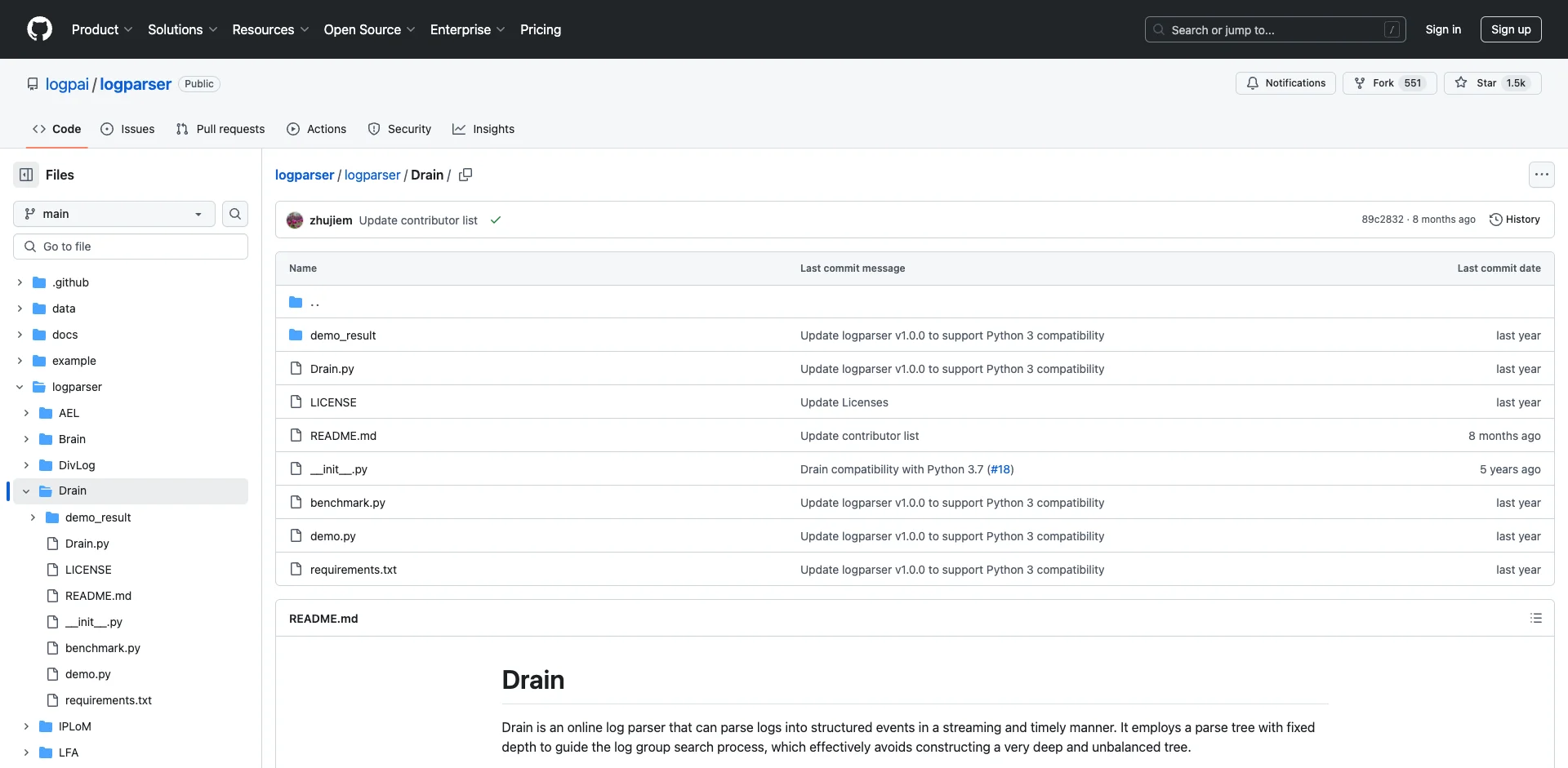
Task: Open the Enterprise menu
Action: (x=468, y=29)
